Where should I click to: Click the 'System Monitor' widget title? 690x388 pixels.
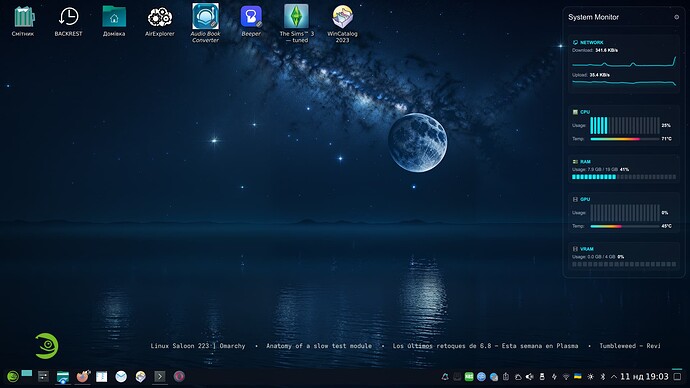(593, 17)
